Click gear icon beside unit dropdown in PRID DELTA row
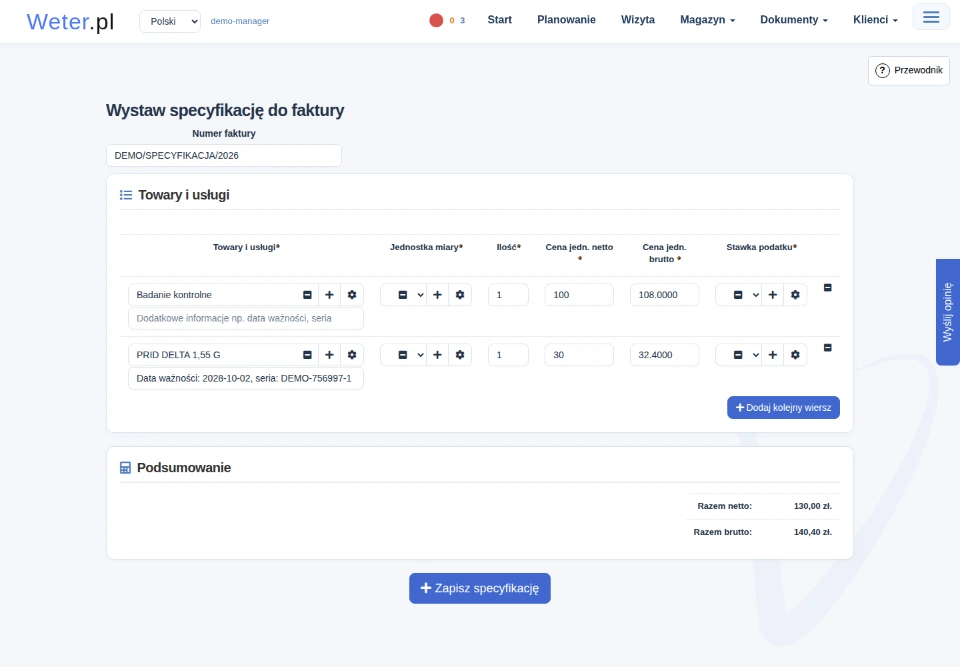The height and width of the screenshot is (667, 960). pyautogui.click(x=460, y=355)
